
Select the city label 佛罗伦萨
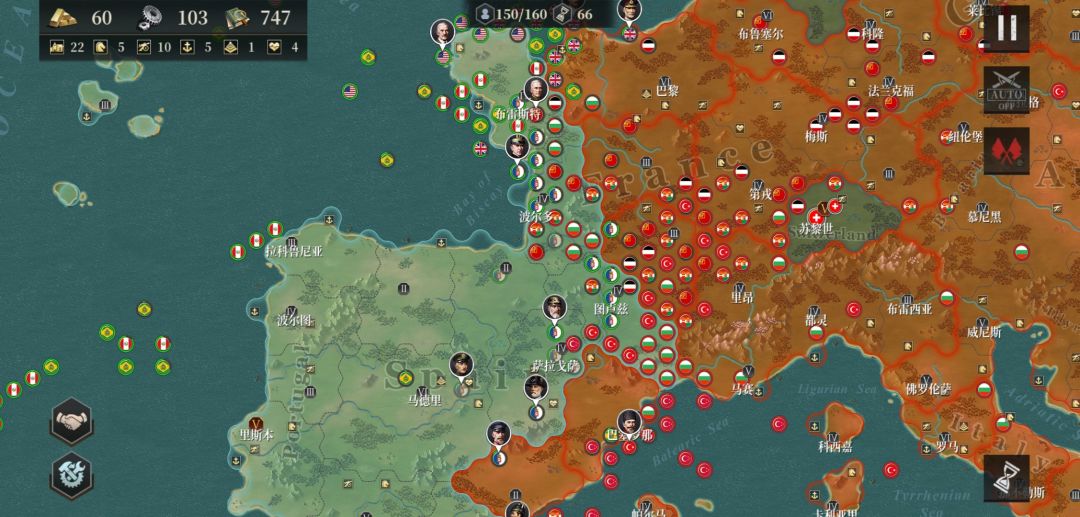(x=928, y=390)
